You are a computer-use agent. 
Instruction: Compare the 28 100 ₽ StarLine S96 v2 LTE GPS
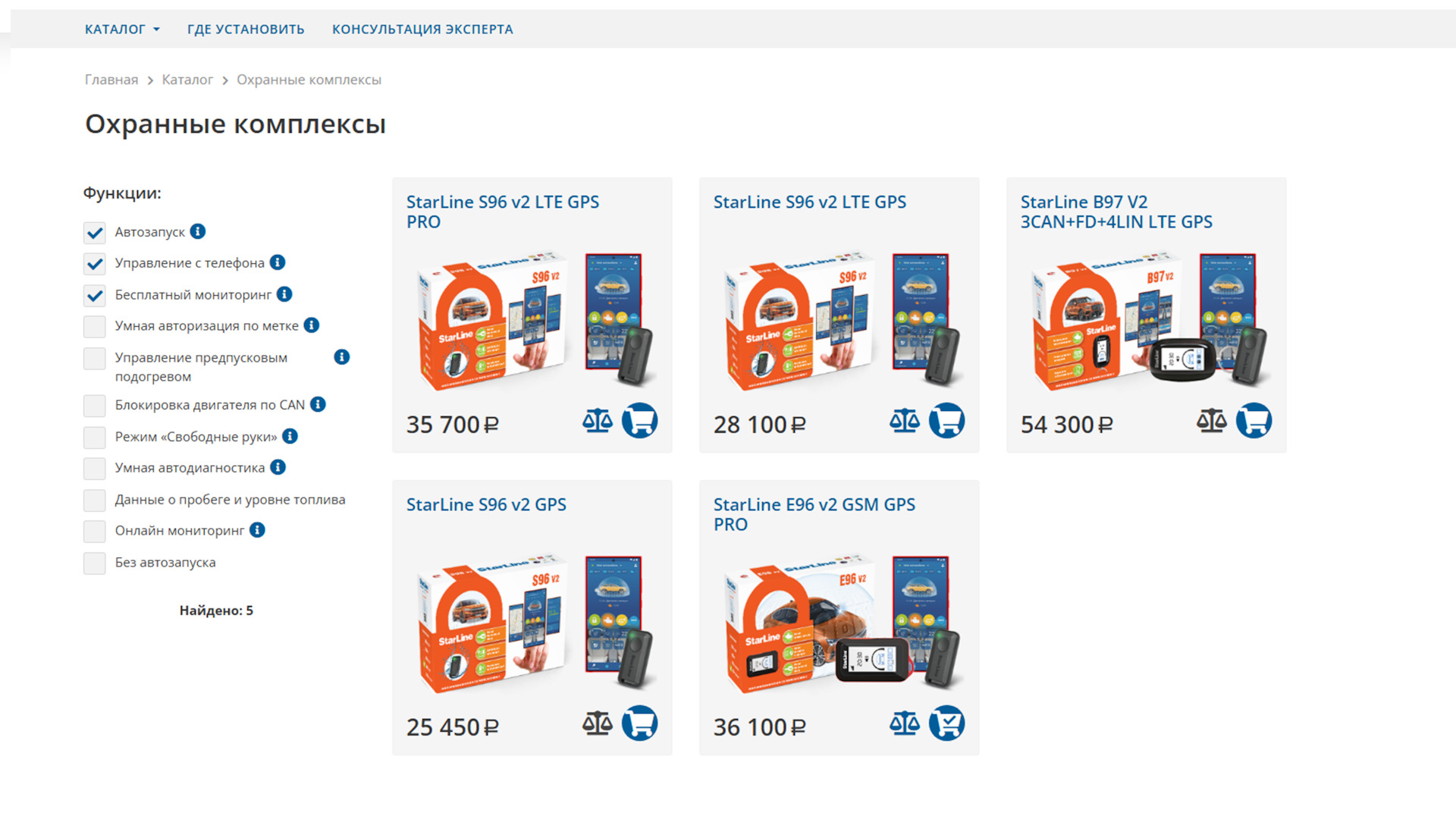(x=904, y=421)
